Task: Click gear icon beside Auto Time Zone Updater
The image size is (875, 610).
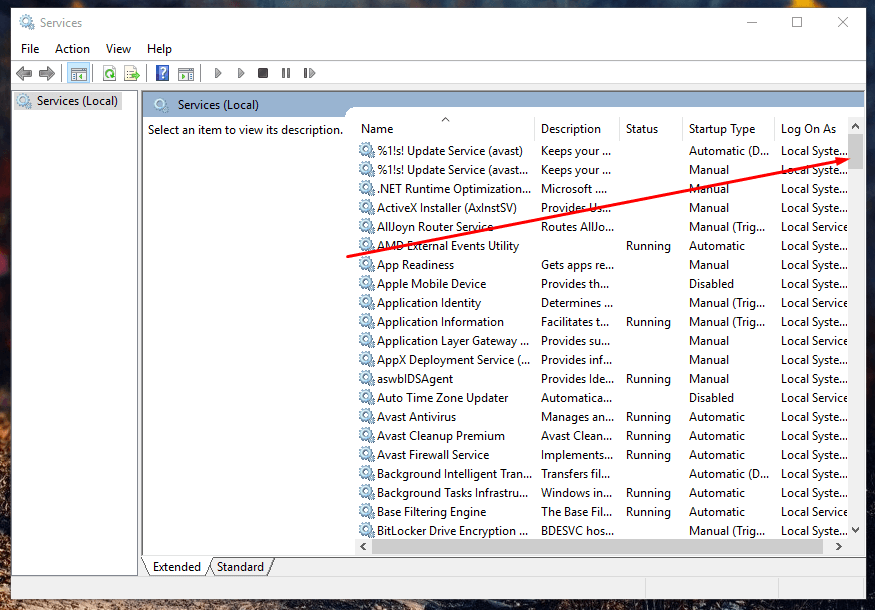Action: [367, 397]
